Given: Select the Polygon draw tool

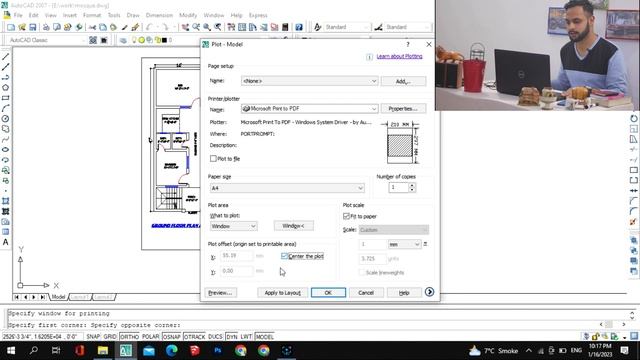Looking at the screenshot, I should [x=5, y=87].
